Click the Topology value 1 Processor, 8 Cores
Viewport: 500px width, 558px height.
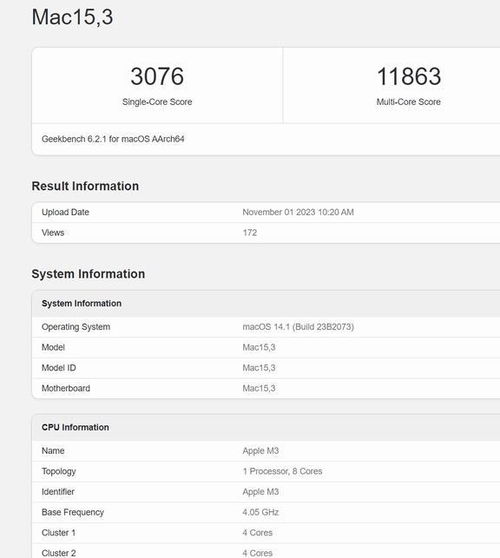pyautogui.click(x=282, y=471)
